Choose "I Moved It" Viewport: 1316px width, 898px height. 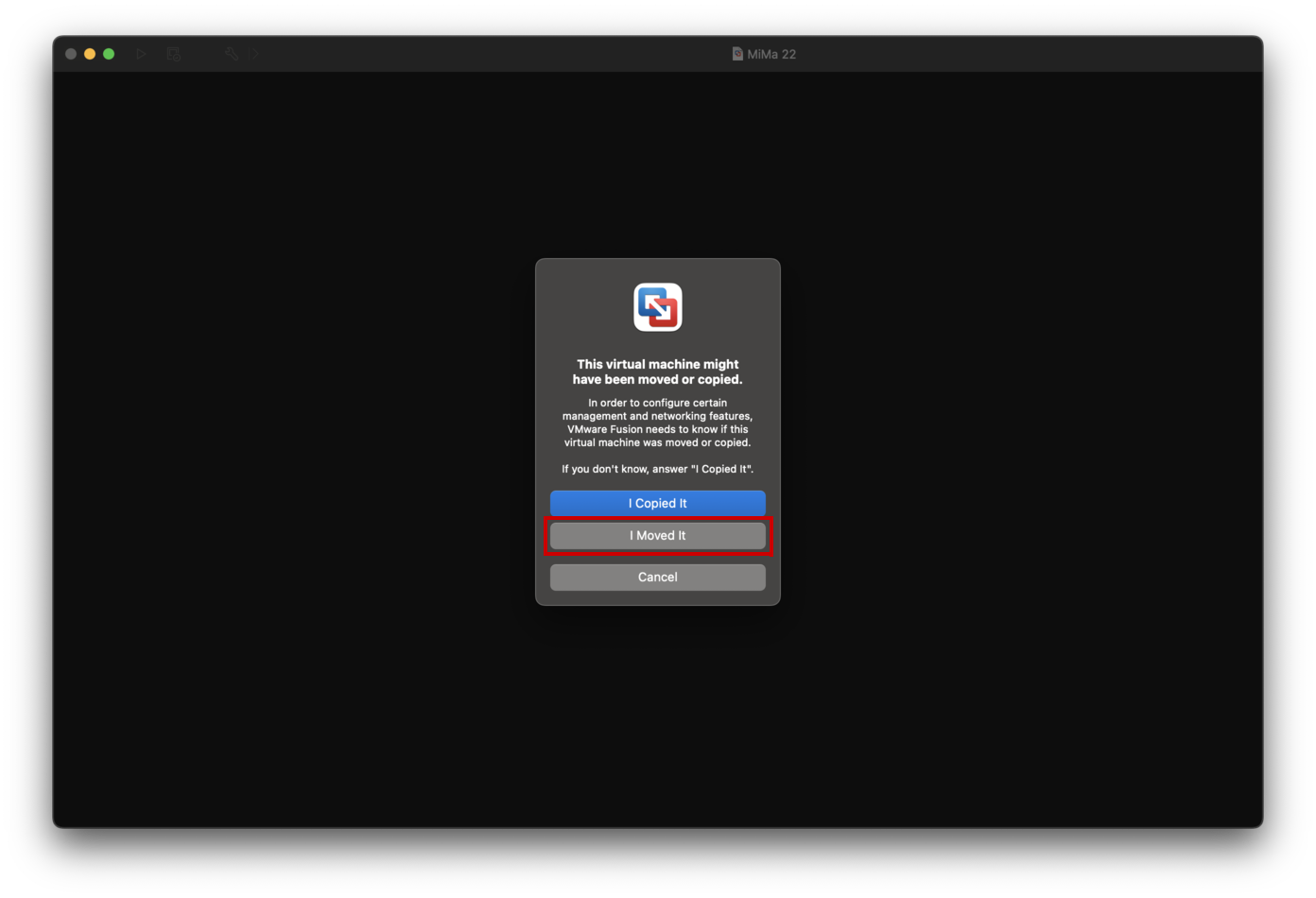[658, 535]
